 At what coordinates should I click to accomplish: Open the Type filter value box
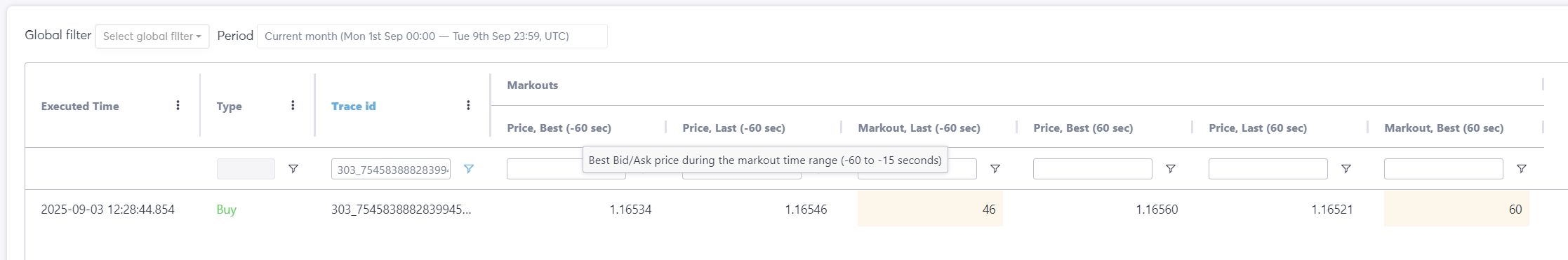246,169
